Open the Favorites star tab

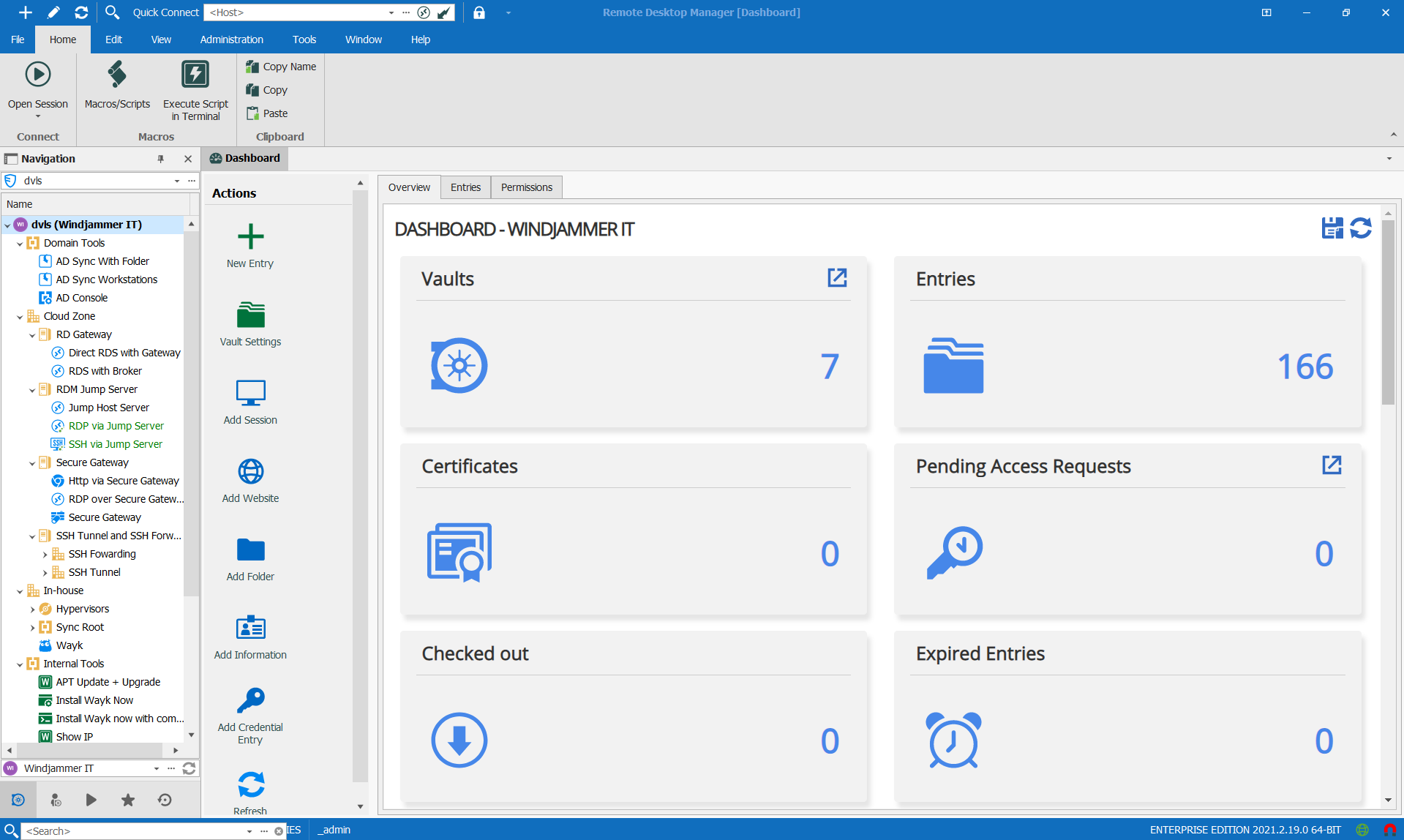coord(128,800)
